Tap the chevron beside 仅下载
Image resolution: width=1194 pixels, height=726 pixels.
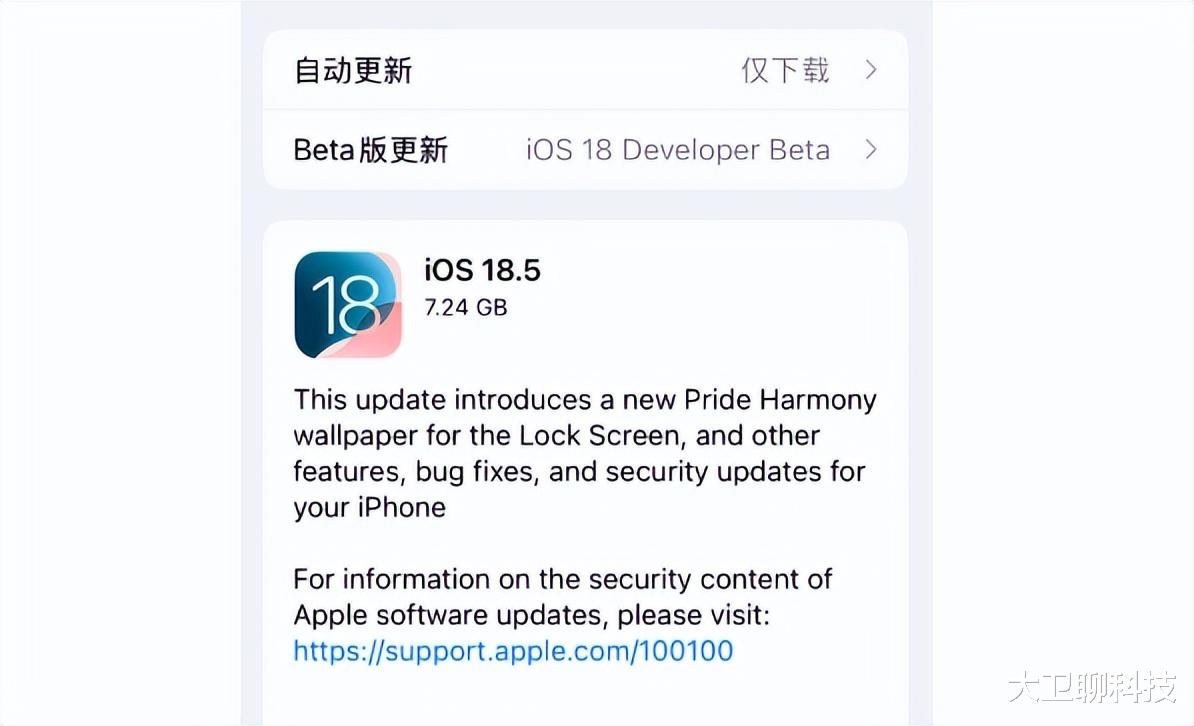(x=871, y=70)
